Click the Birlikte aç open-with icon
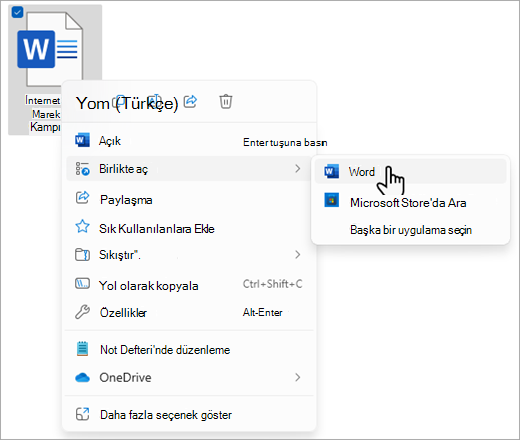This screenshot has height=440, width=520. [82, 169]
